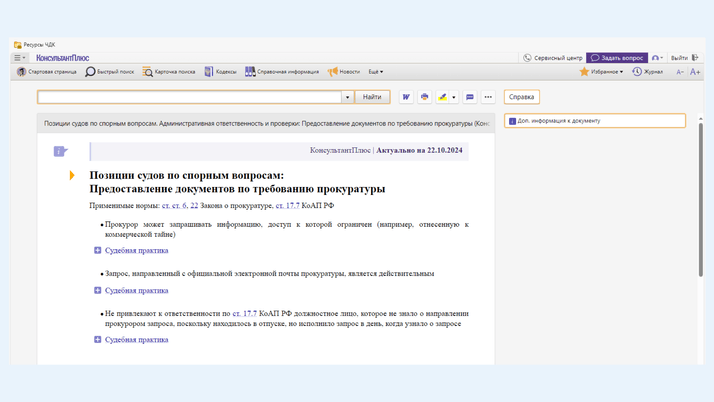Open Быстрый поиск

110,71
